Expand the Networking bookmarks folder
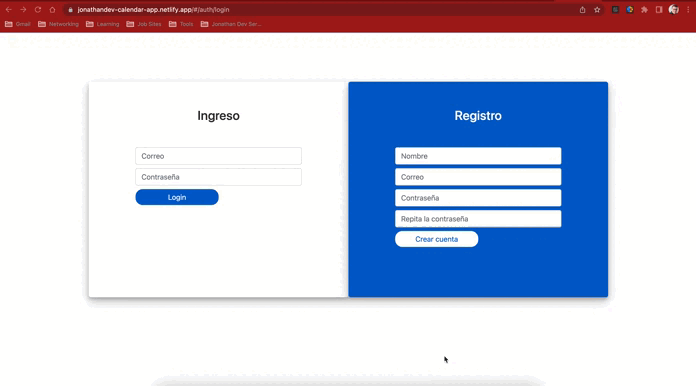 tap(59, 24)
